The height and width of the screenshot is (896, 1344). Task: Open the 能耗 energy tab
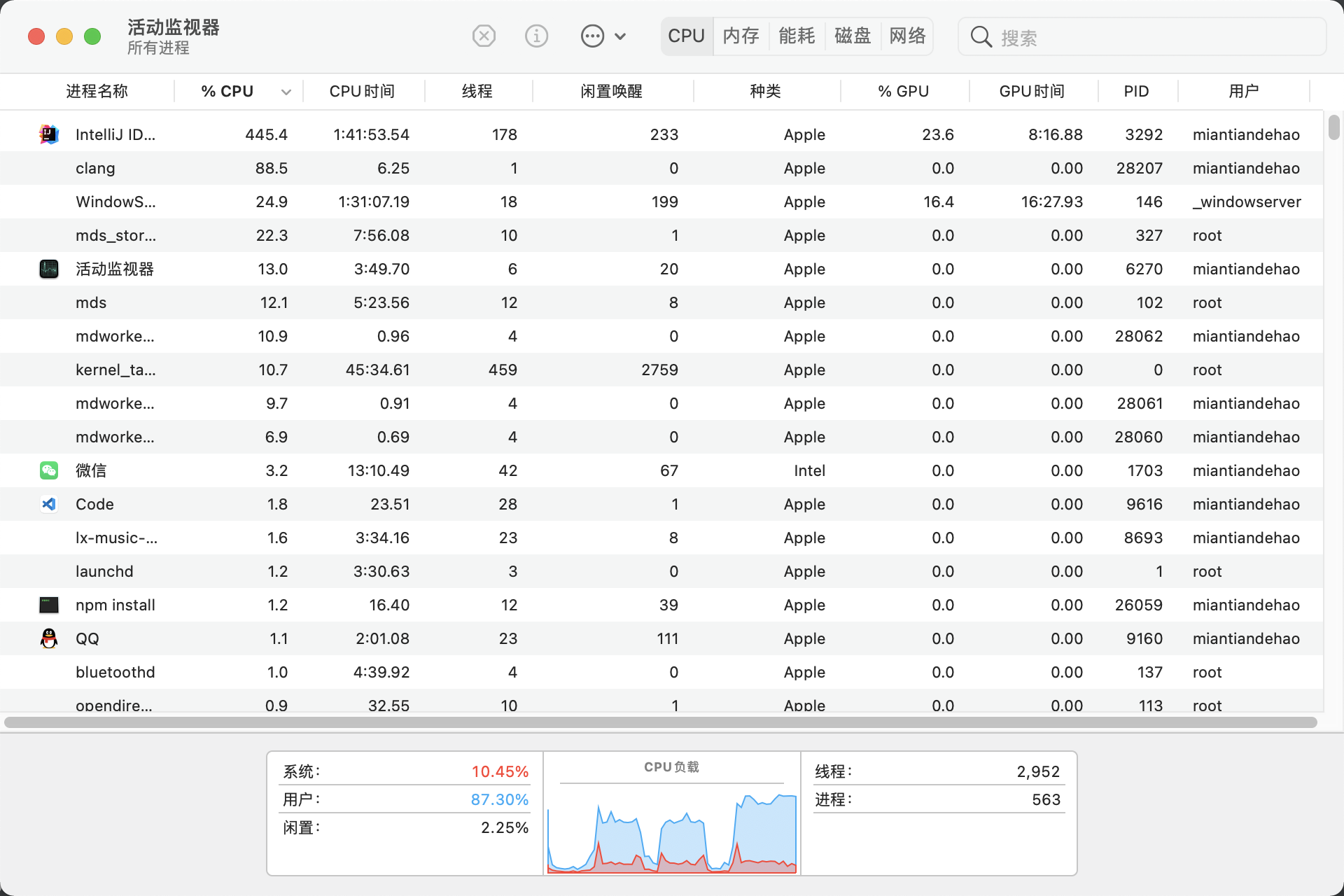click(x=797, y=36)
